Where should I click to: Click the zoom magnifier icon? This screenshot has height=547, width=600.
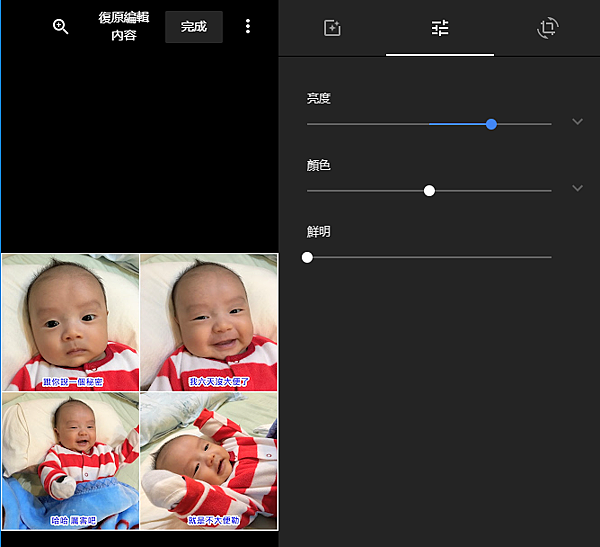tap(60, 27)
